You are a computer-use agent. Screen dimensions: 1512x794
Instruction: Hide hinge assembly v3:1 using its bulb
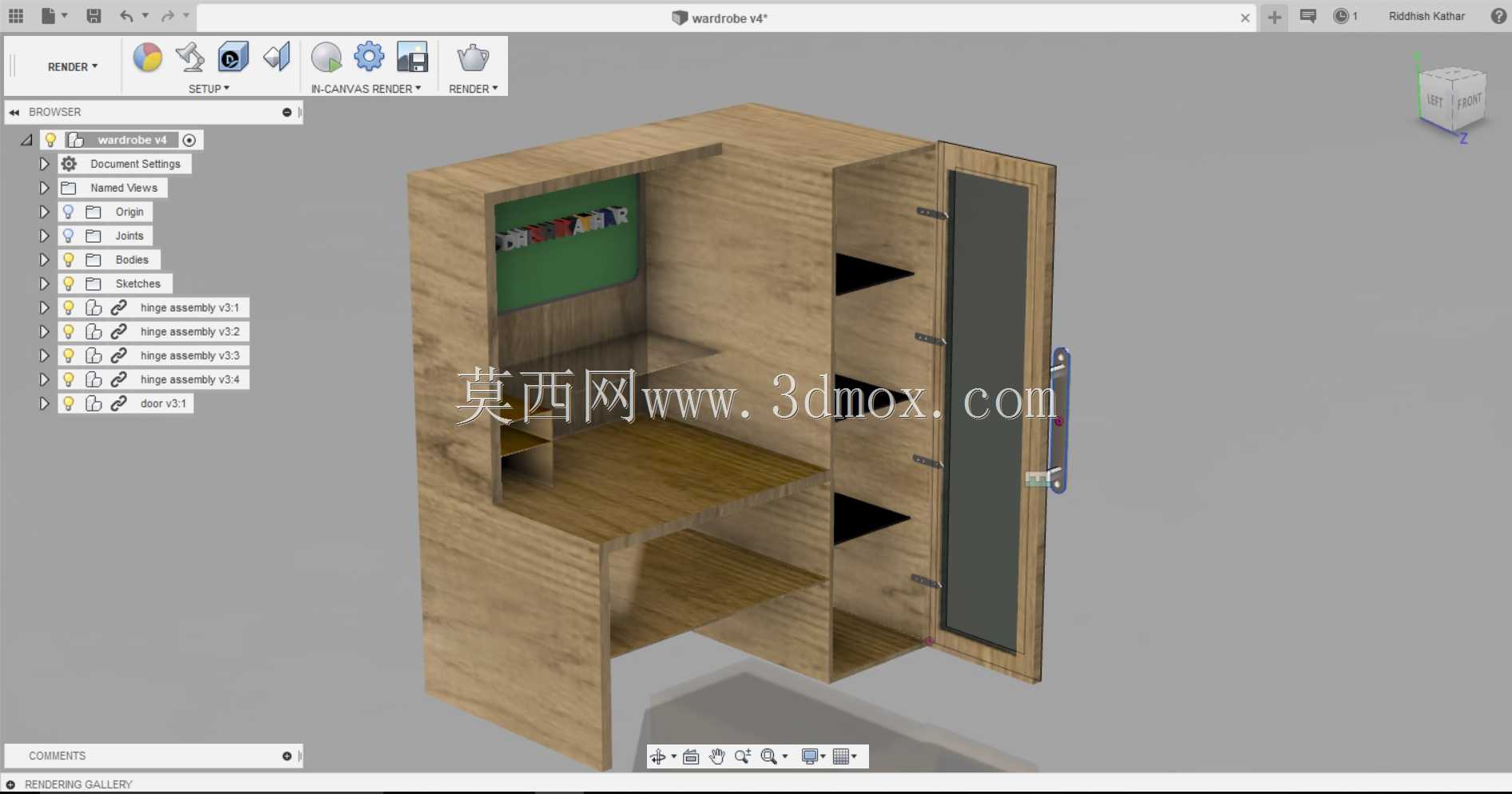(x=69, y=308)
